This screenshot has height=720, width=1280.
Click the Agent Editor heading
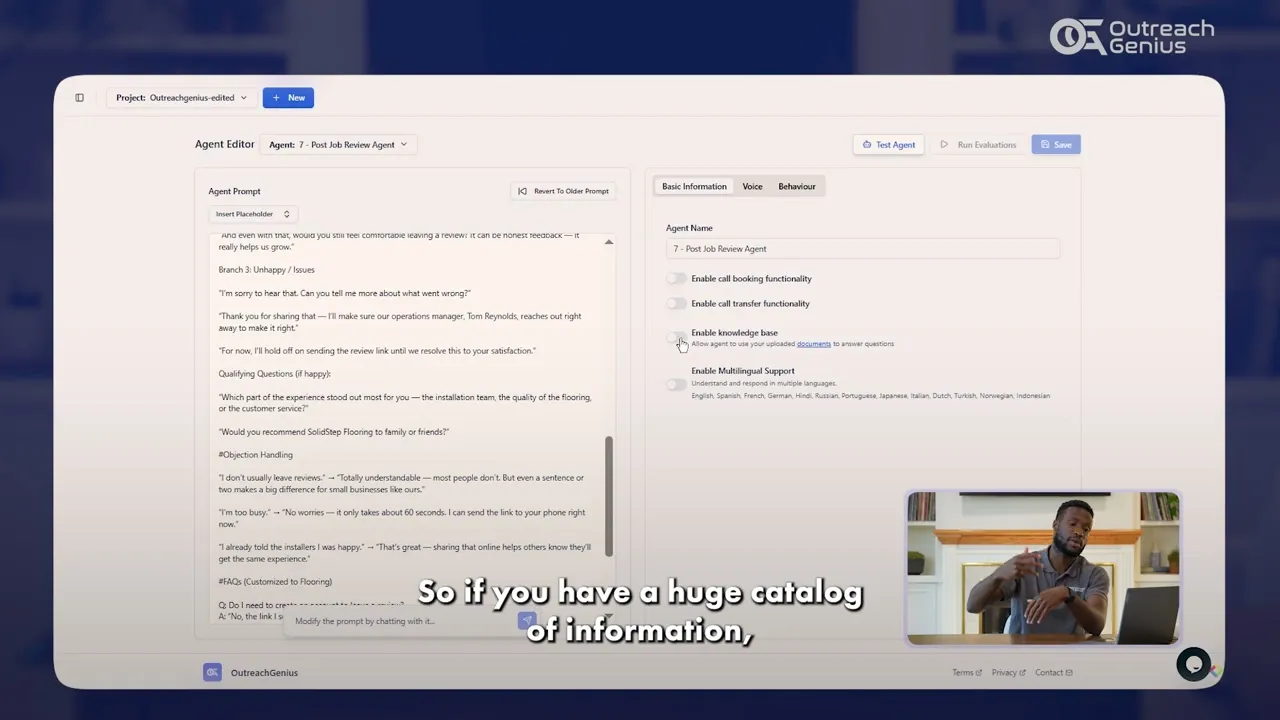(x=225, y=144)
